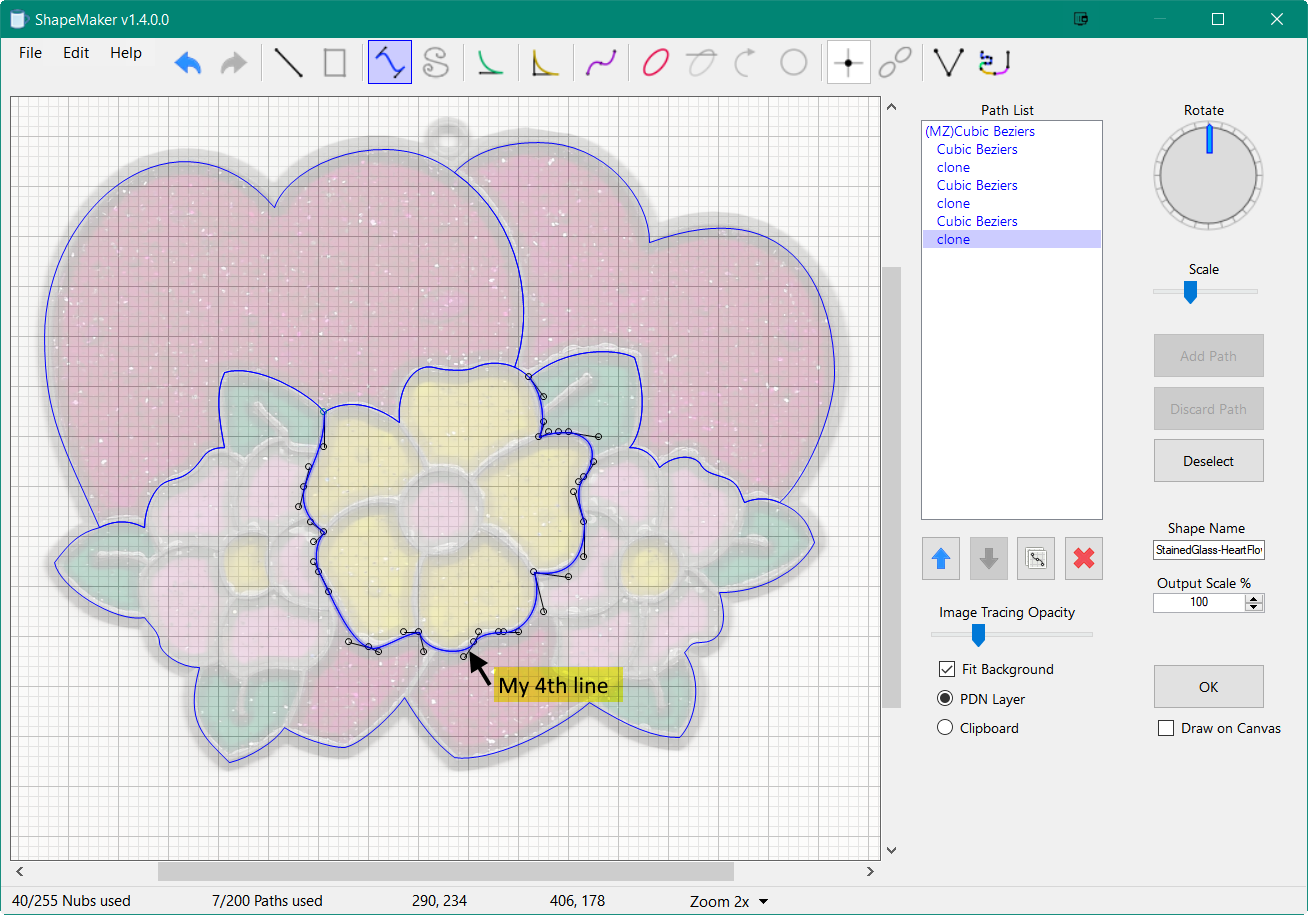The image size is (1308, 915).
Task: Open the Zoom 2x dropdown
Action: [x=729, y=901]
